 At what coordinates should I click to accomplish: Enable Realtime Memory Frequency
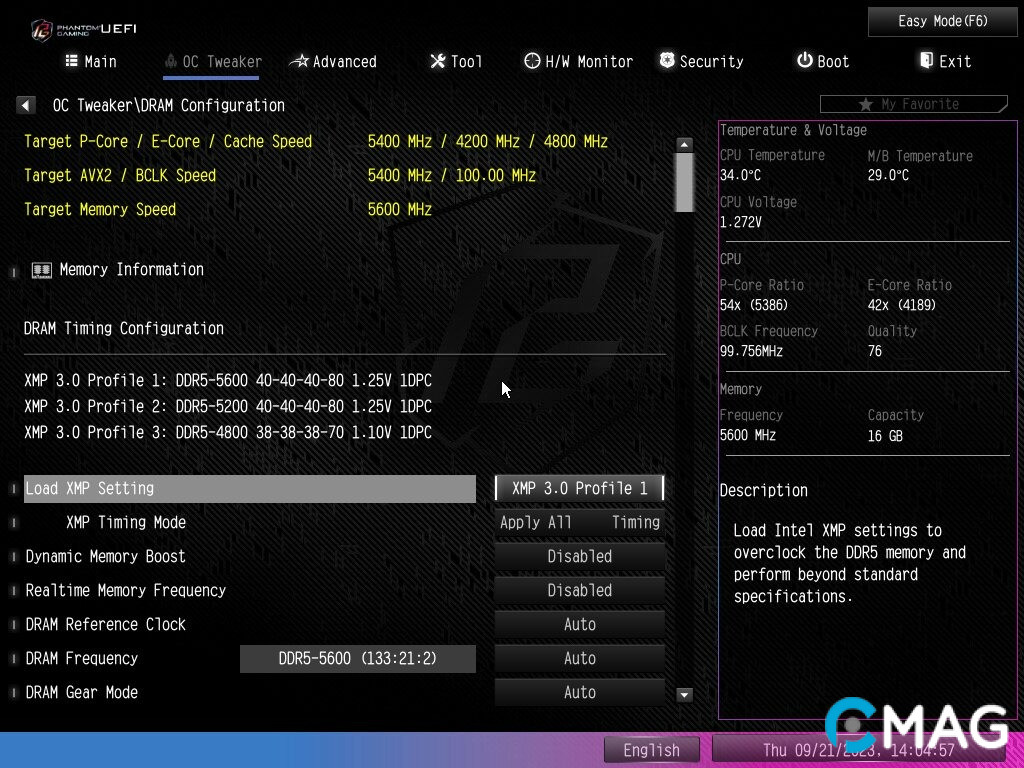click(x=579, y=590)
